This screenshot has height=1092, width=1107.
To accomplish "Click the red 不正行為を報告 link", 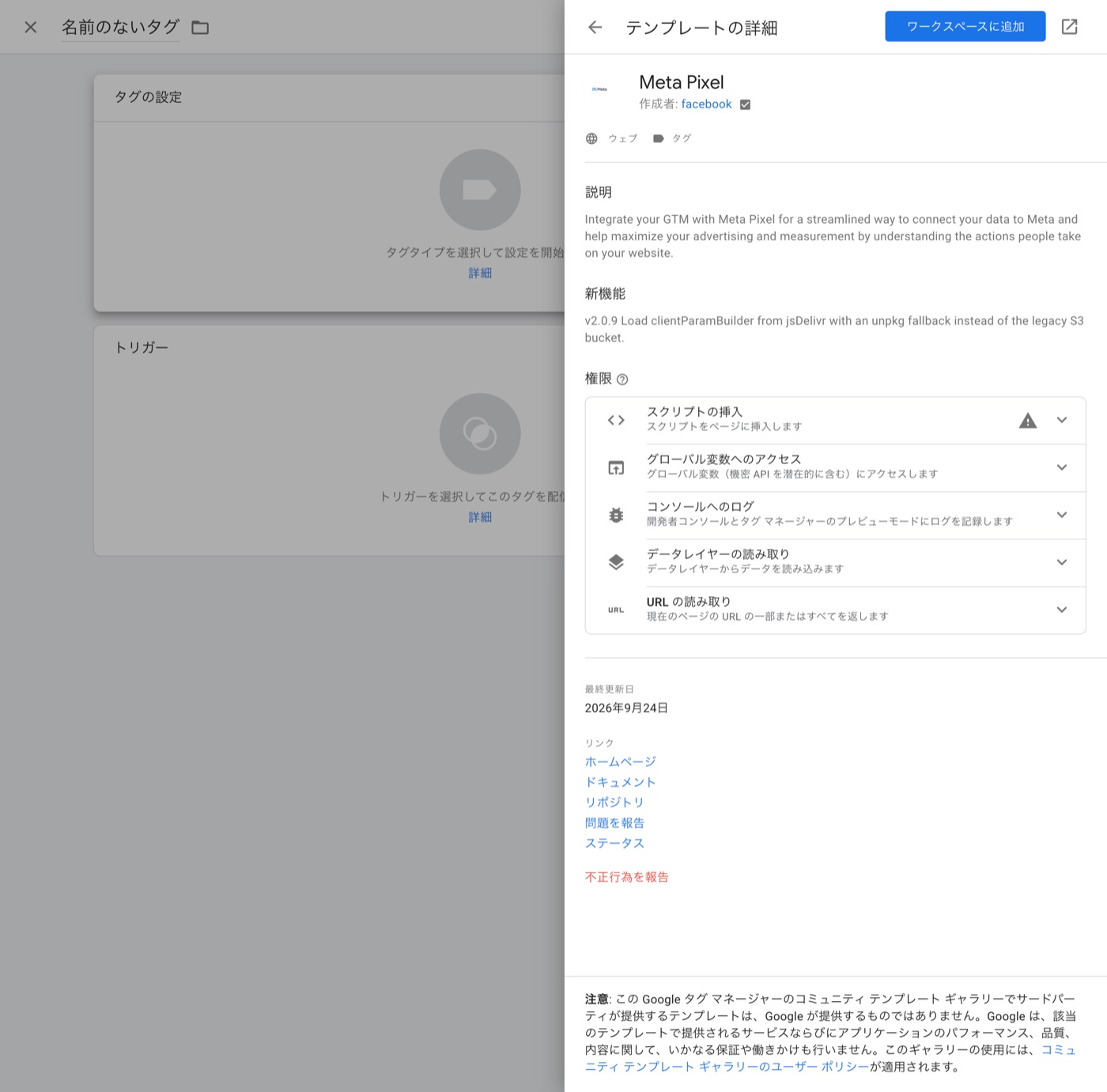I will click(x=627, y=877).
